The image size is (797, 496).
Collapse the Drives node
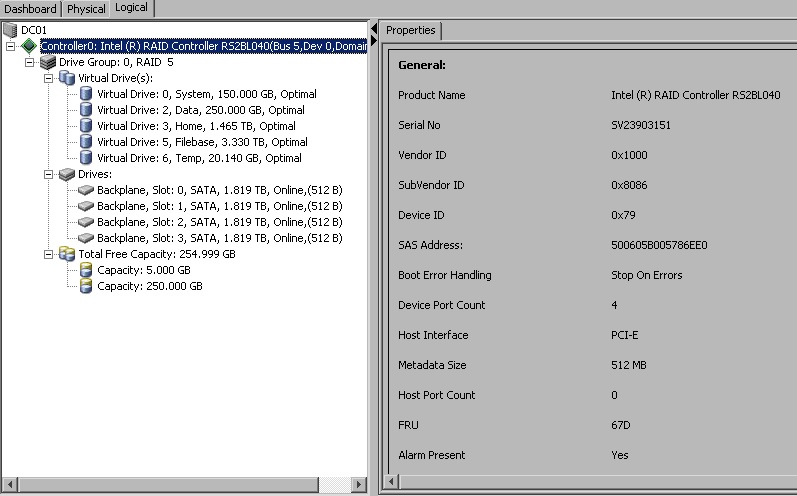(49, 174)
